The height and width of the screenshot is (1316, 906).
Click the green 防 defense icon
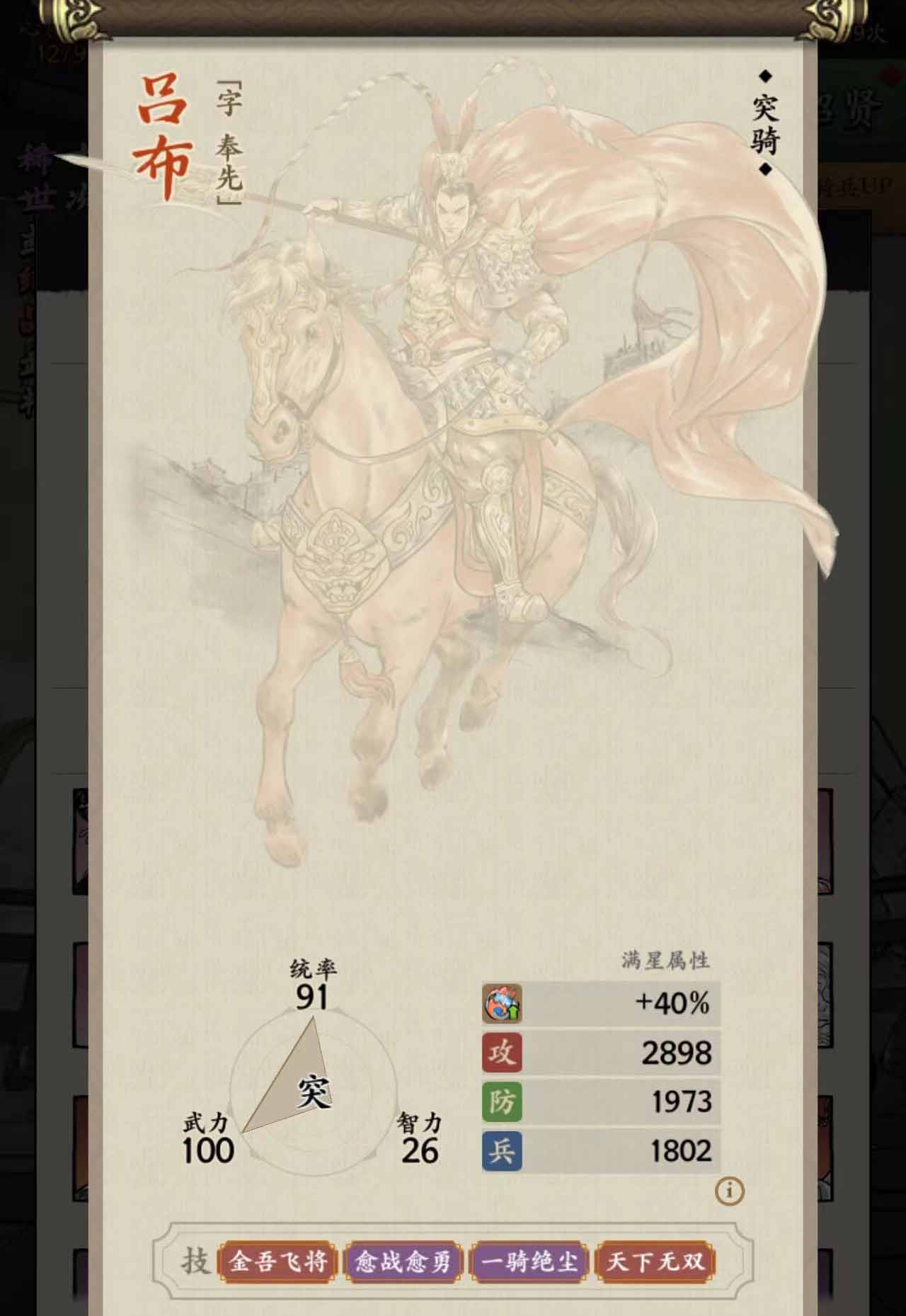[502, 1101]
